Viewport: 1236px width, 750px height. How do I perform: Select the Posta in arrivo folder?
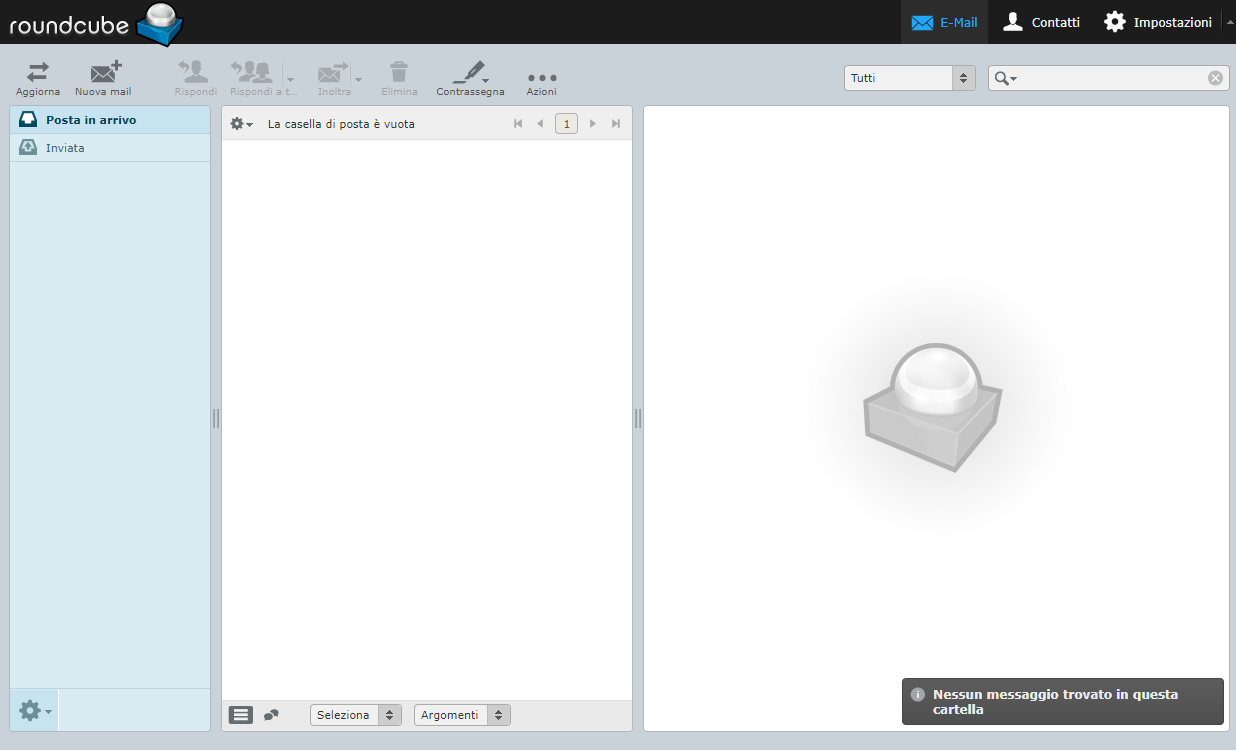pos(90,120)
